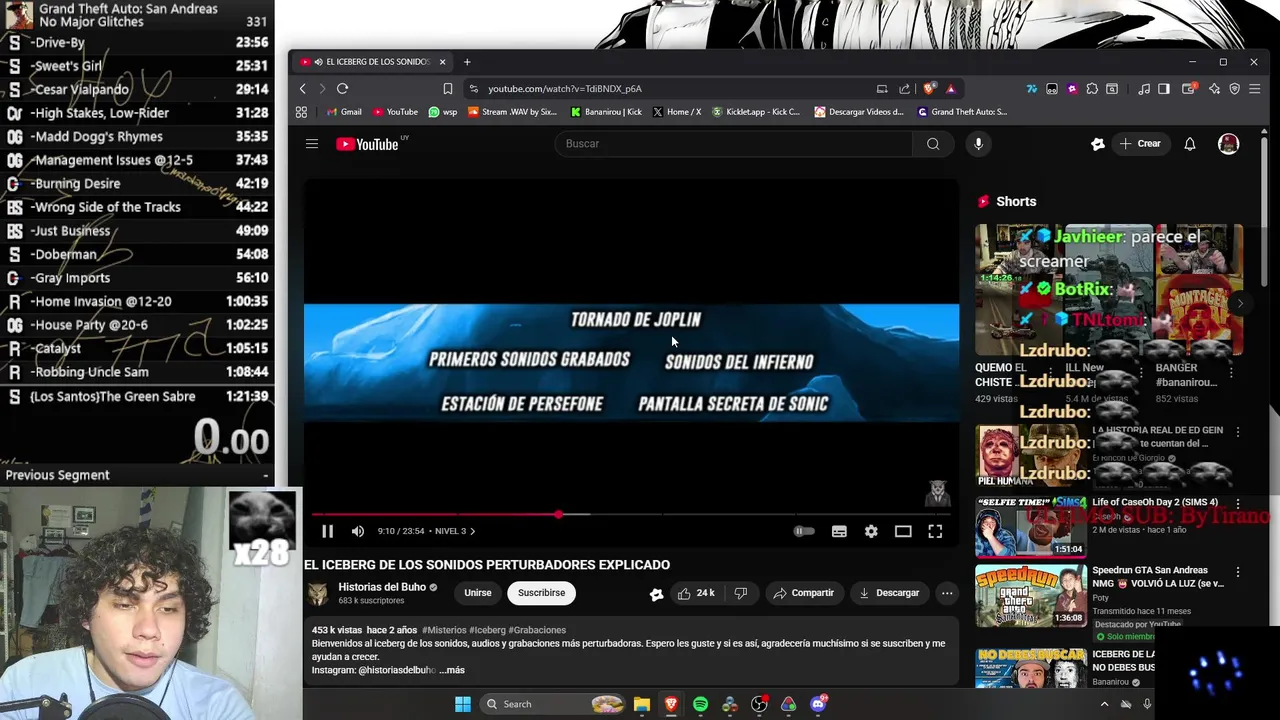Viewport: 1280px width, 720px height.
Task: Dislike the video with thumbs down
Action: (x=741, y=593)
